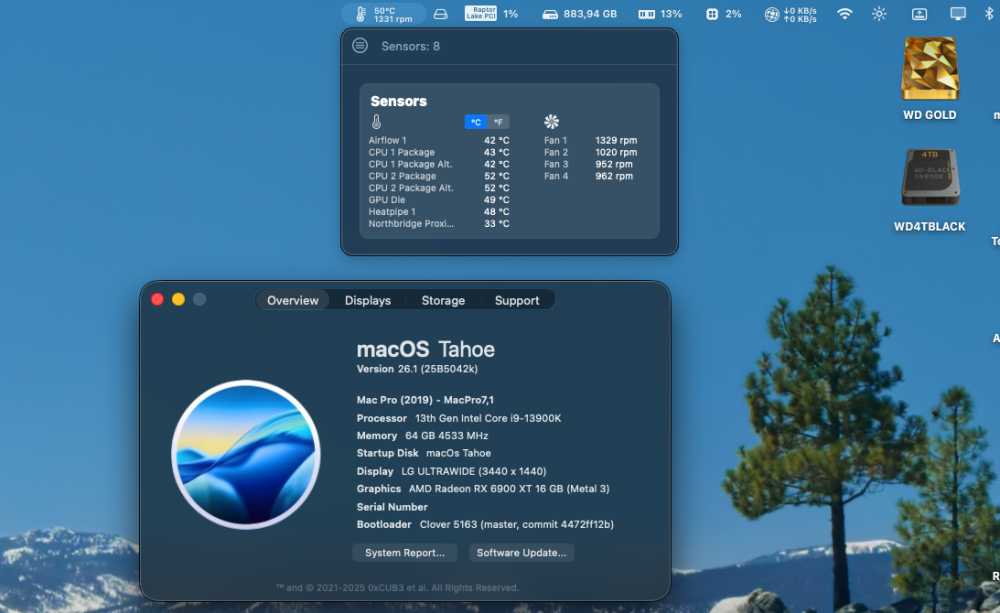Close the About window with red button
This screenshot has height=613, width=1000.
point(158,299)
